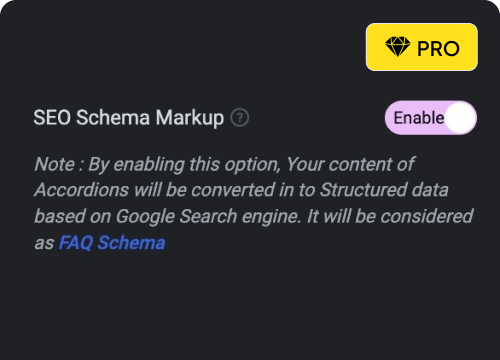
Task: Click the yellow PRO button
Action: click(x=422, y=47)
